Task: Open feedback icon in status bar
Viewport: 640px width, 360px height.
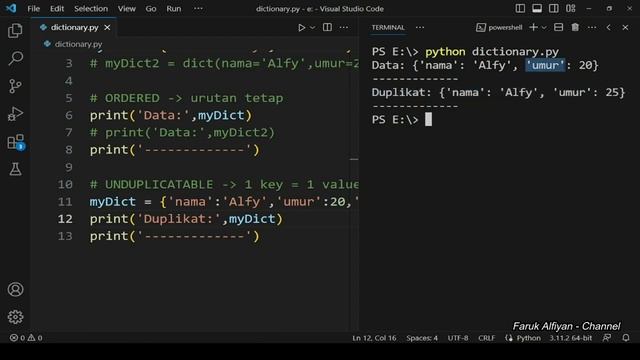Action: point(607,338)
